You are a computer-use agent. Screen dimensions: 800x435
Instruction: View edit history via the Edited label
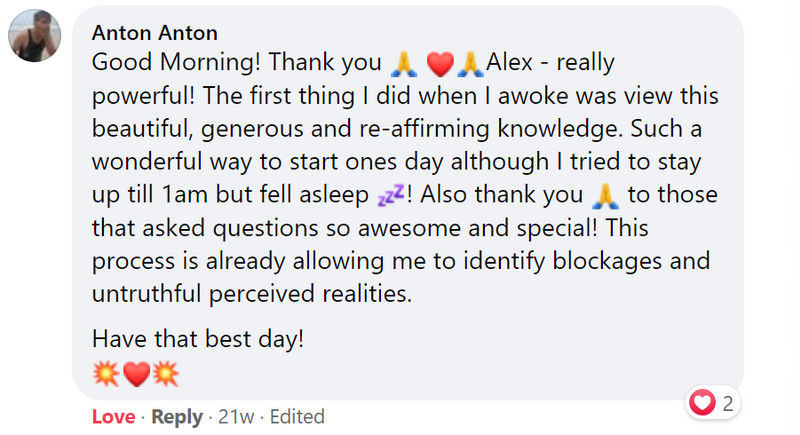pyautogui.click(x=296, y=416)
